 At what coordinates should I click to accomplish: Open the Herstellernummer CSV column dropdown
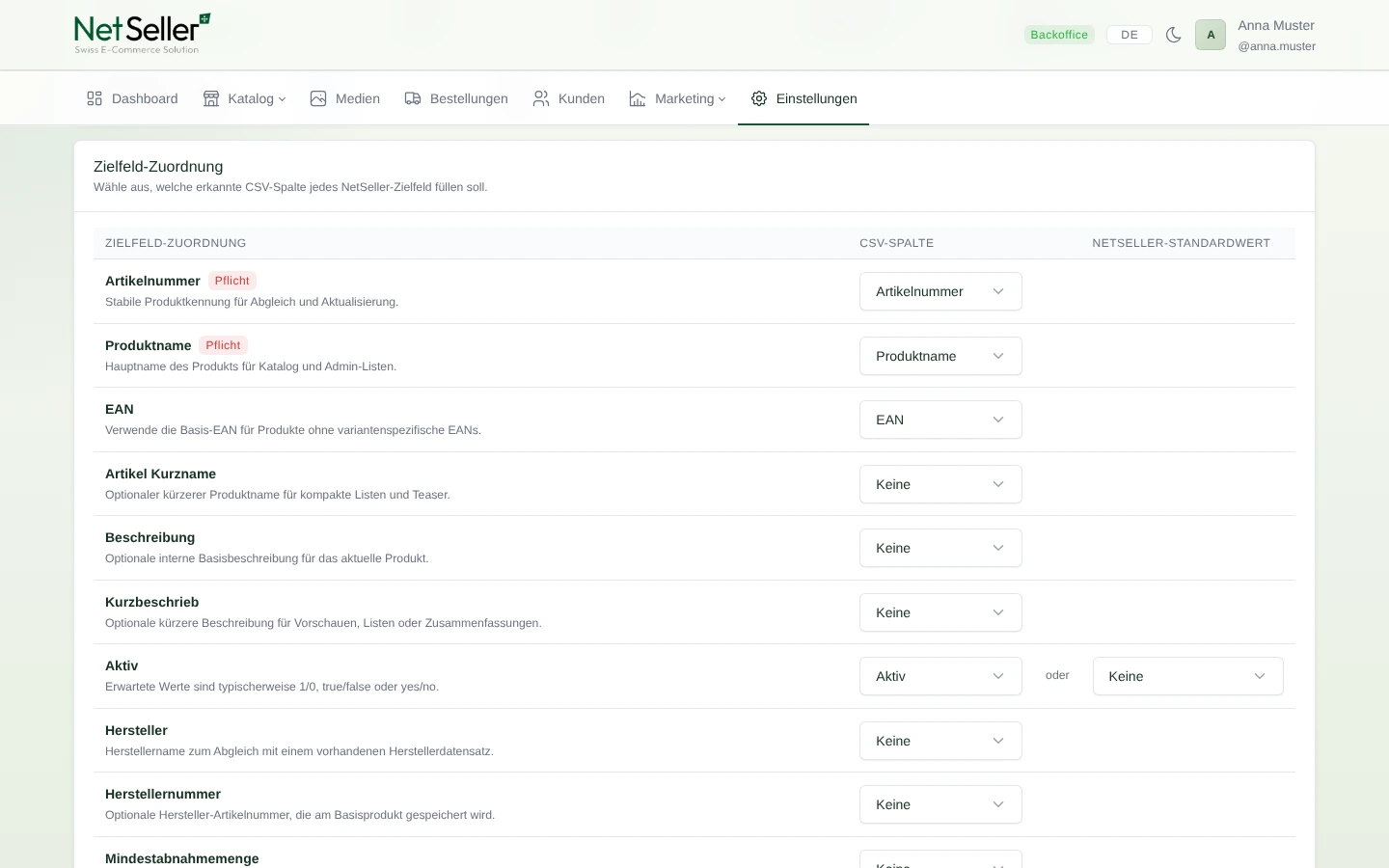[x=940, y=804]
